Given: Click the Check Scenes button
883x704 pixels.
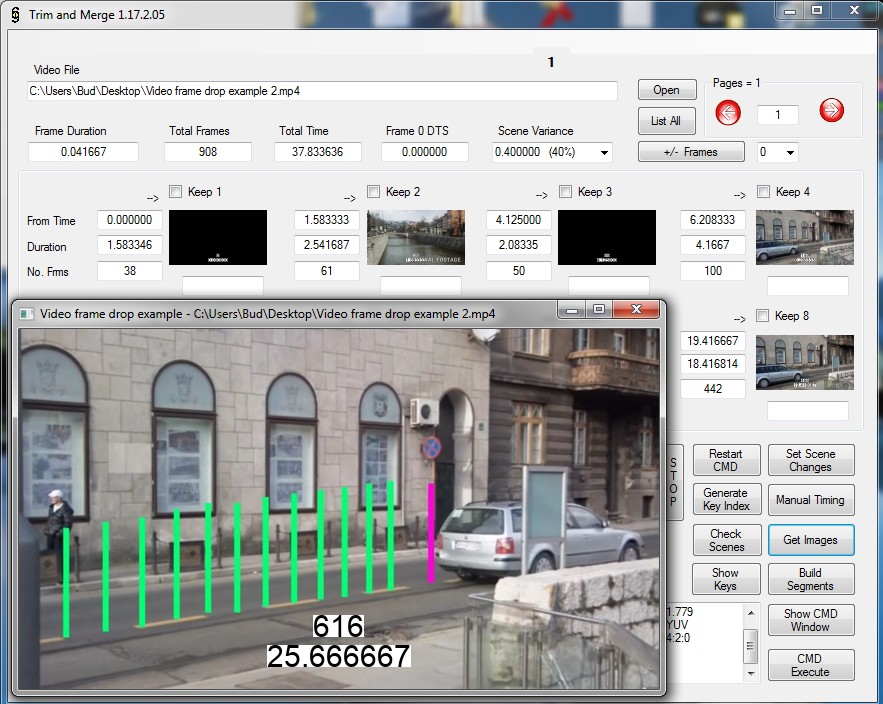Looking at the screenshot, I should 726,540.
